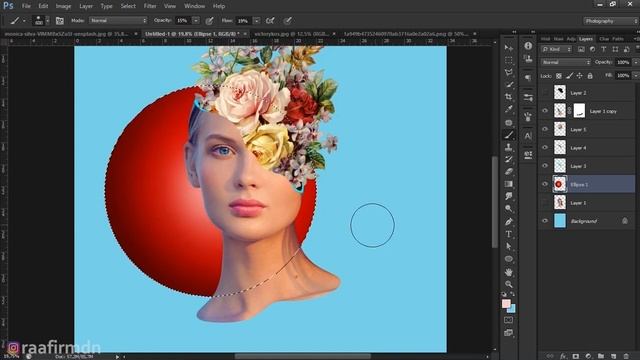The width and height of the screenshot is (640, 360).
Task: Select the Smudge tool
Action: click(509, 196)
